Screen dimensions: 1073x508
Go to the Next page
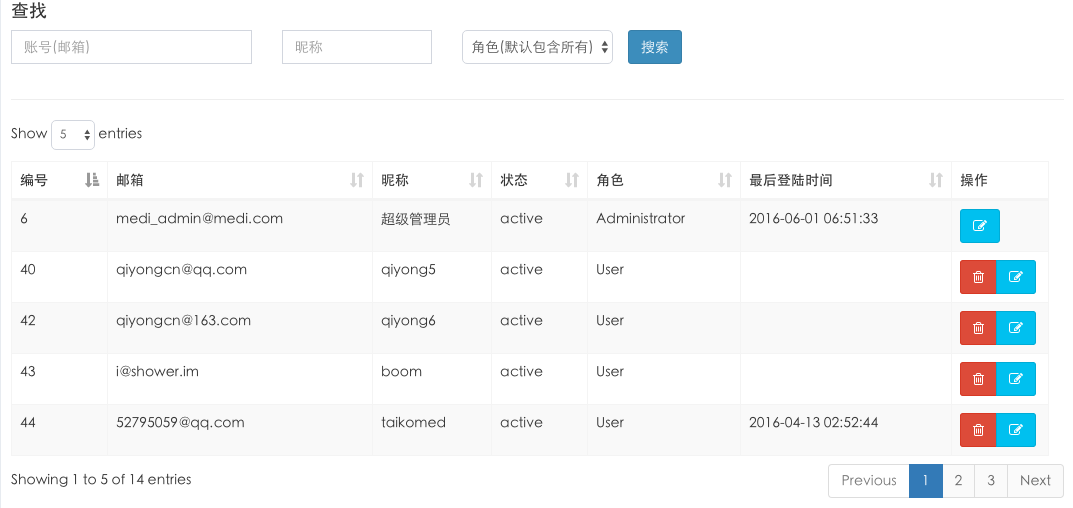pos(1035,481)
